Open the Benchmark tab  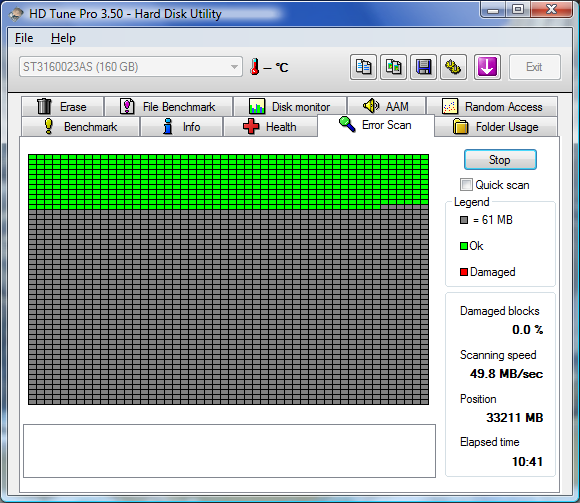pos(81,127)
